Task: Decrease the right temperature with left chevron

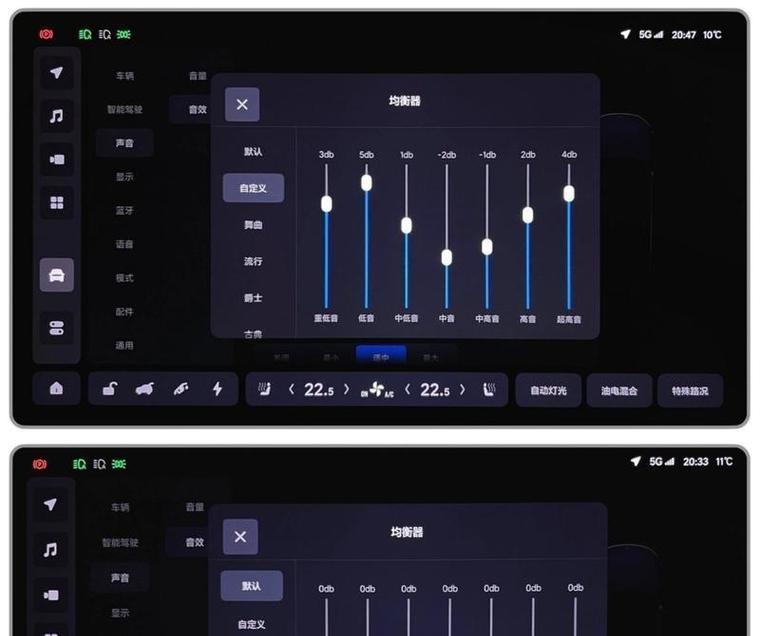Action: (408, 389)
